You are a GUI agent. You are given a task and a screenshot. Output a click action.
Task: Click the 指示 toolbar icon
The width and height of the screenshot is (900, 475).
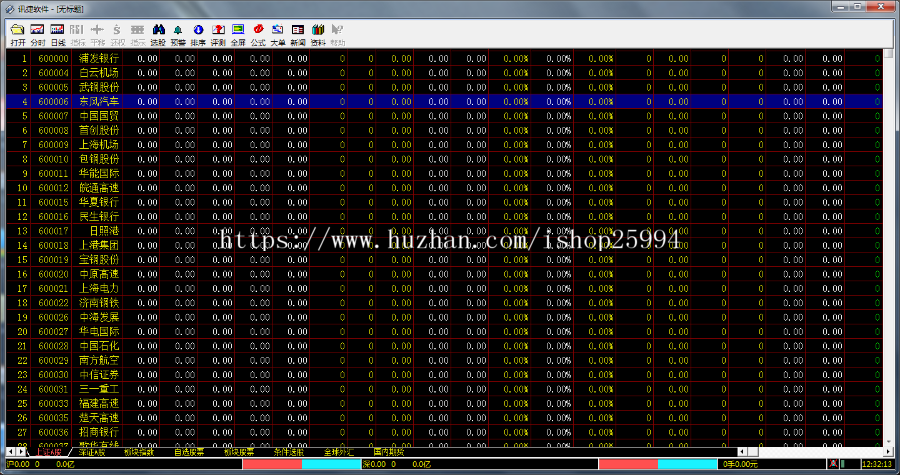[x=138, y=35]
